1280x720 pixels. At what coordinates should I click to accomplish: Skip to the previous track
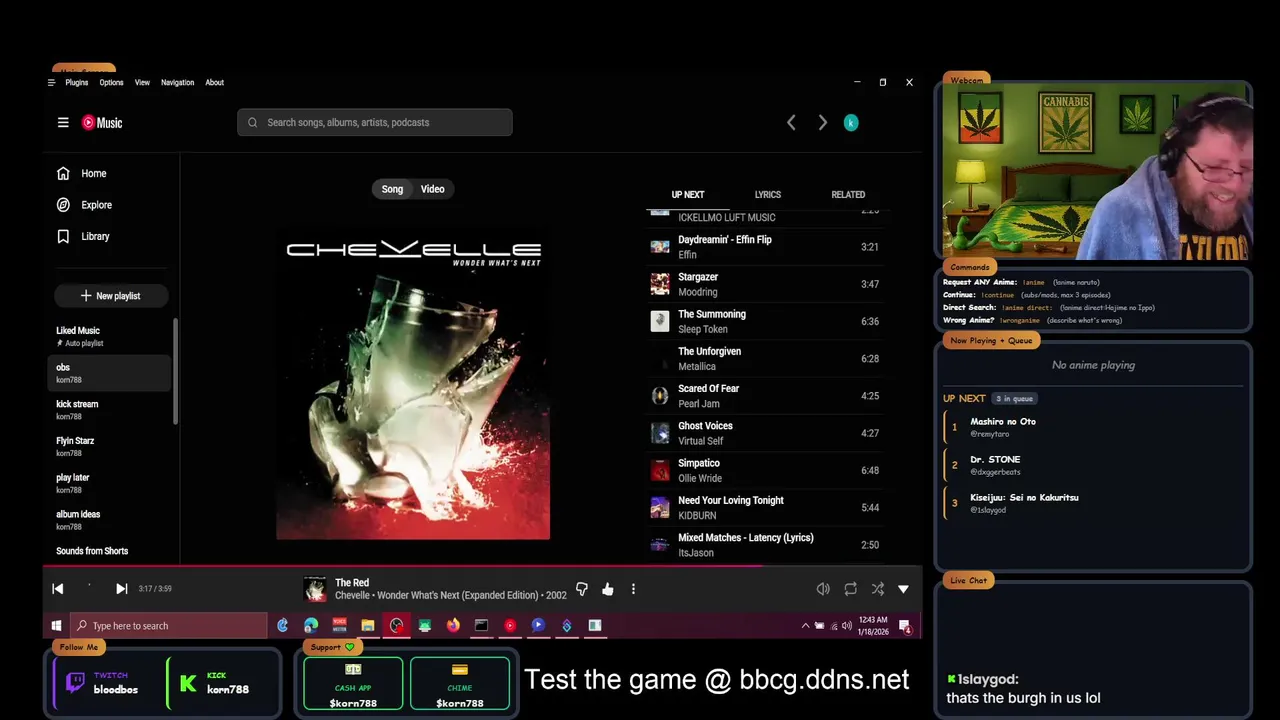tap(58, 589)
